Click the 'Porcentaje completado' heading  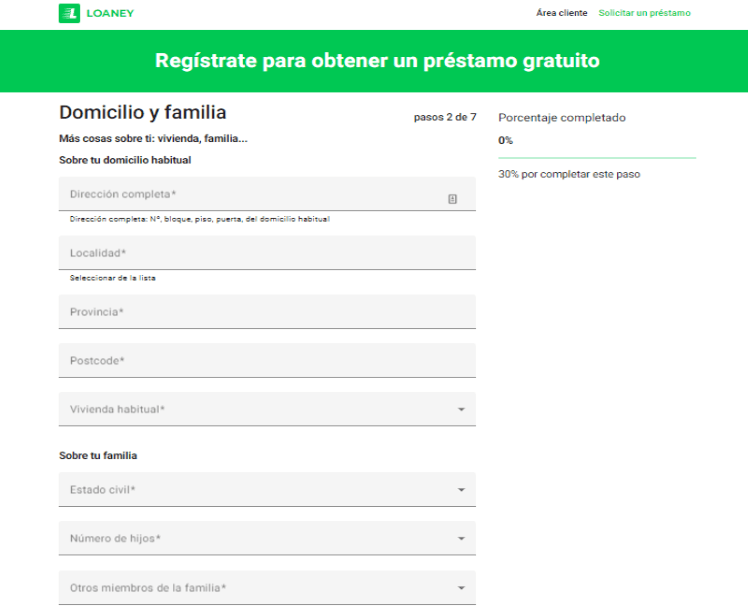point(562,118)
